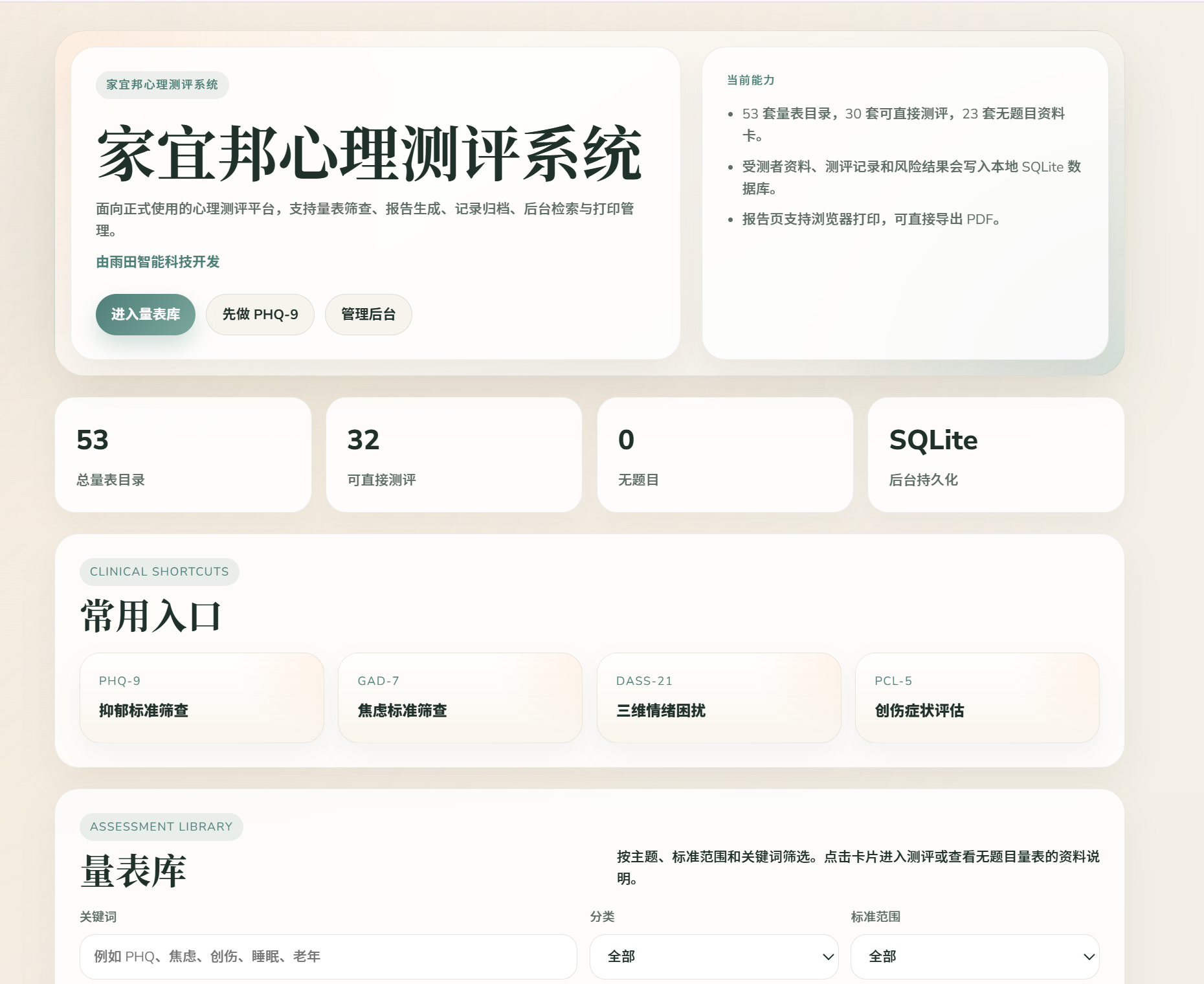This screenshot has height=984, width=1204.
Task: Click the 53 套量表目录 bullet text
Action: (x=904, y=124)
